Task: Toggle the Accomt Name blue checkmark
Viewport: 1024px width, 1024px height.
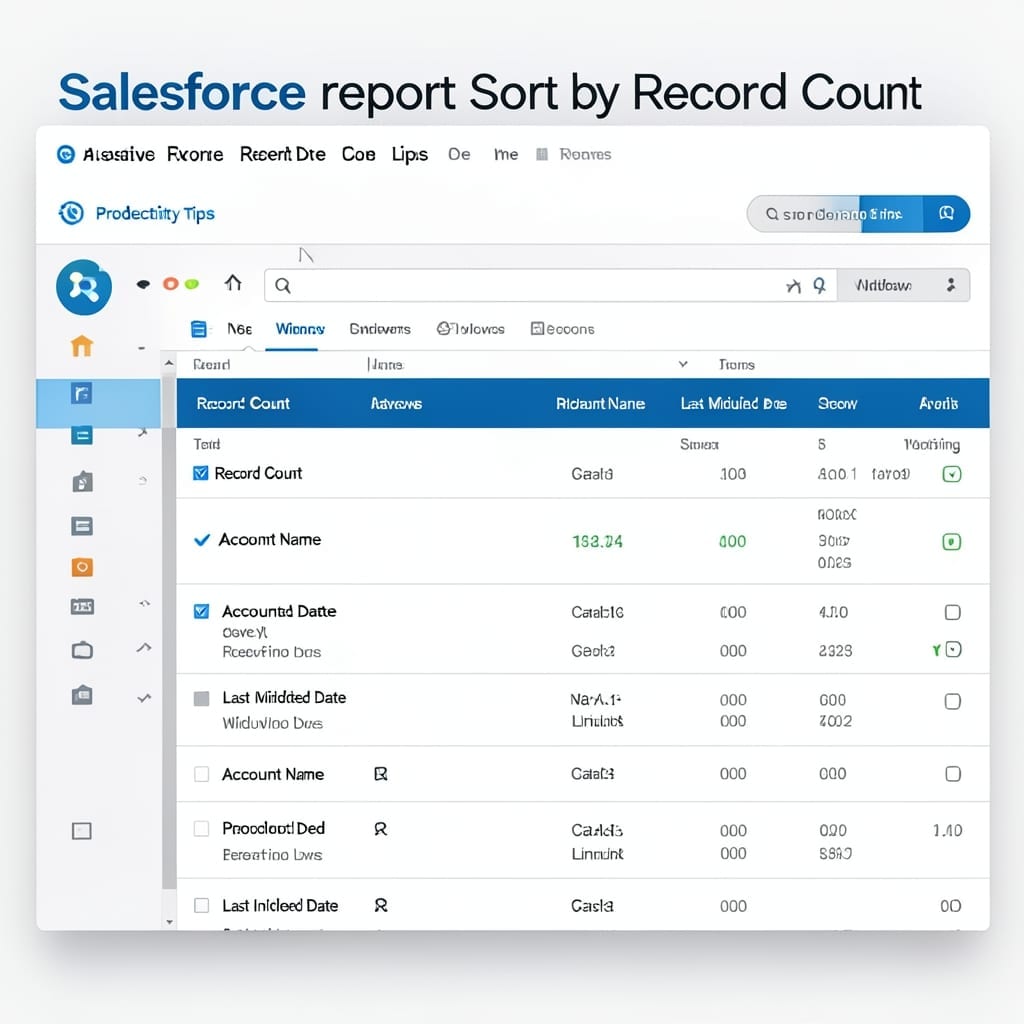Action: (202, 540)
